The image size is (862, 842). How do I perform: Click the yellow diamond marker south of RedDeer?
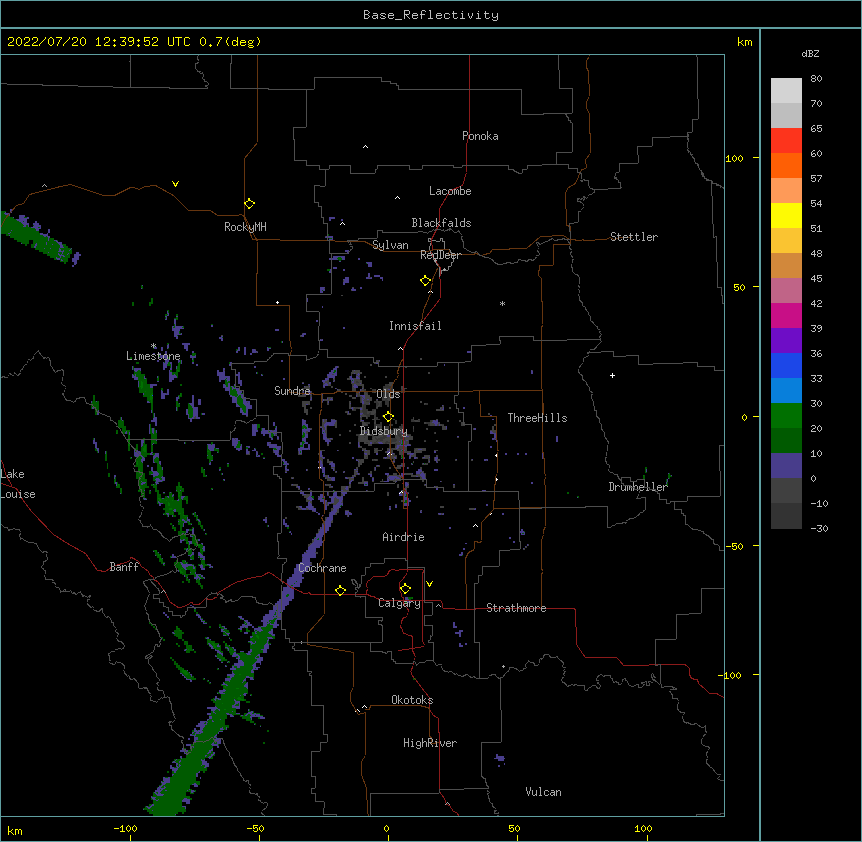pos(426,281)
